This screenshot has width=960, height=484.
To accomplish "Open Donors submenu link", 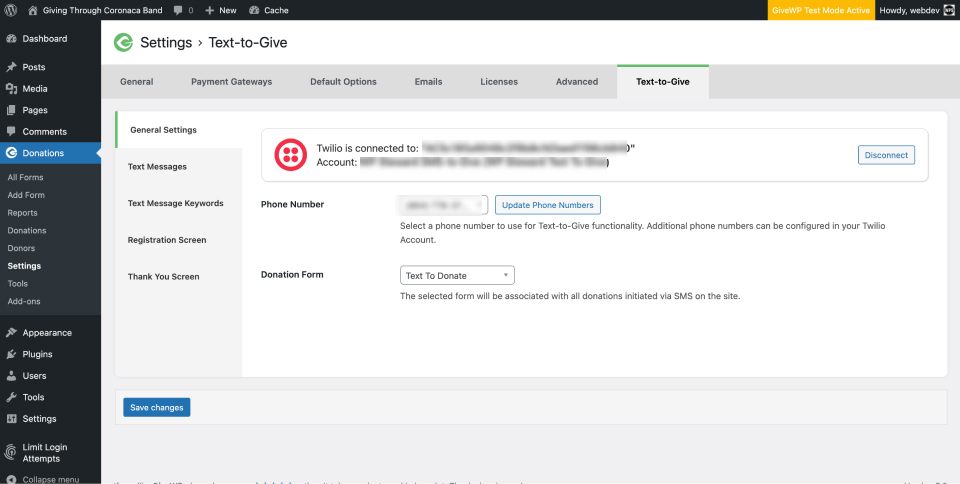I will click(x=21, y=248).
